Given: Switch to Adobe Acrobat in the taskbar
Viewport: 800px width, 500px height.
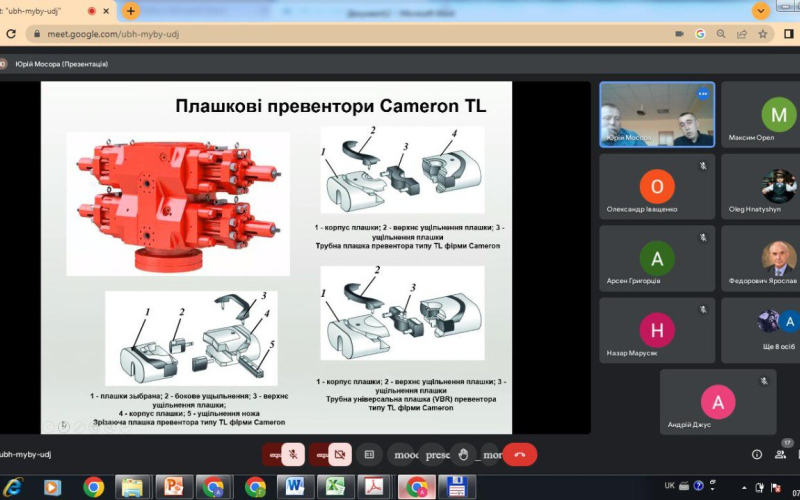Looking at the screenshot, I should click(x=376, y=487).
